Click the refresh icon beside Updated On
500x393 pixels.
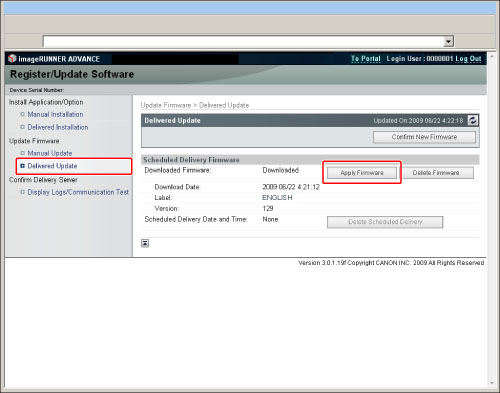pyautogui.click(x=473, y=120)
